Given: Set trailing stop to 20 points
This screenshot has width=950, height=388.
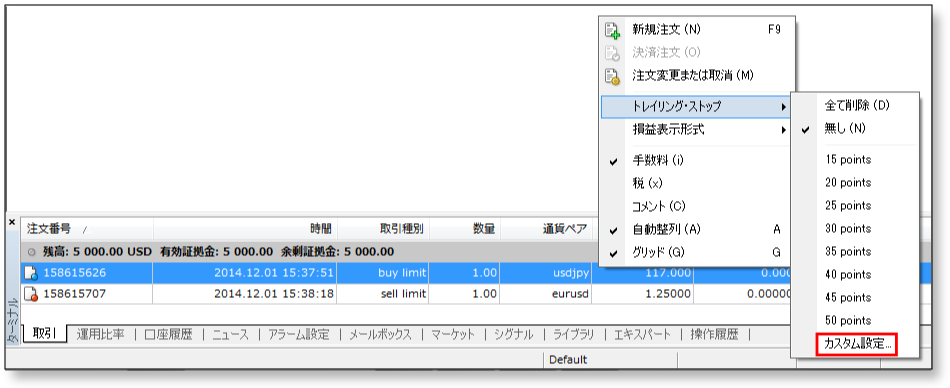Looking at the screenshot, I should point(855,183).
